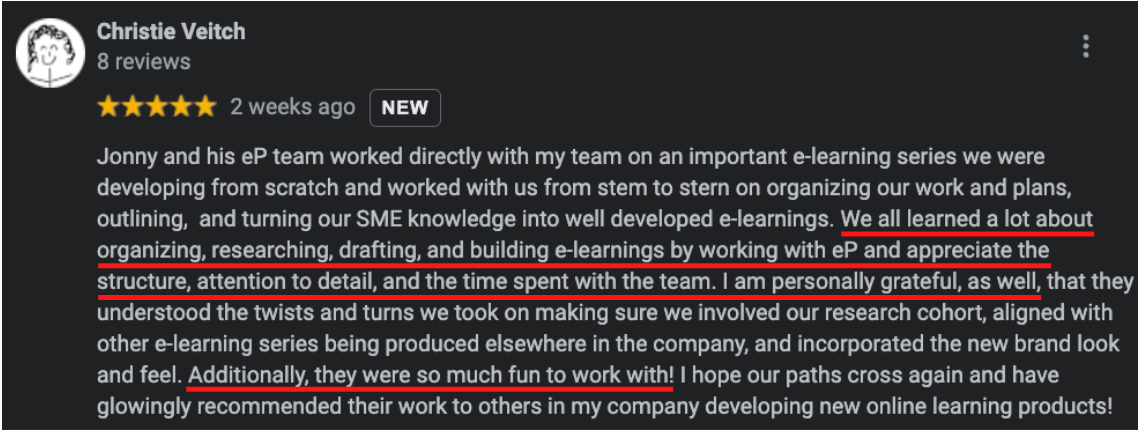Image resolution: width=1138 pixels, height=431 pixels.
Task: Click the fifth rating star
Action: click(203, 106)
